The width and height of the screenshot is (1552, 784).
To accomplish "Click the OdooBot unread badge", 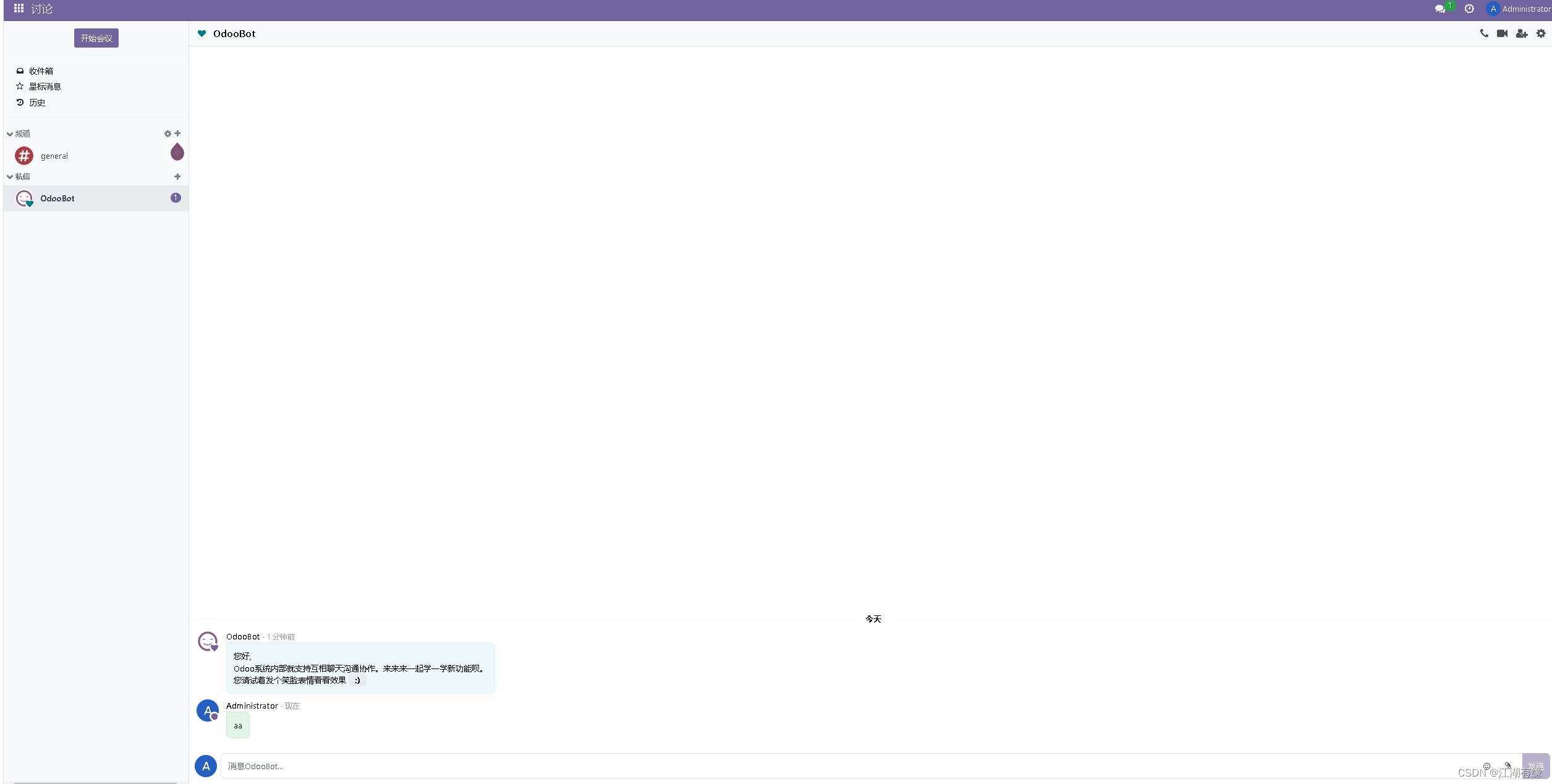I will [176, 198].
